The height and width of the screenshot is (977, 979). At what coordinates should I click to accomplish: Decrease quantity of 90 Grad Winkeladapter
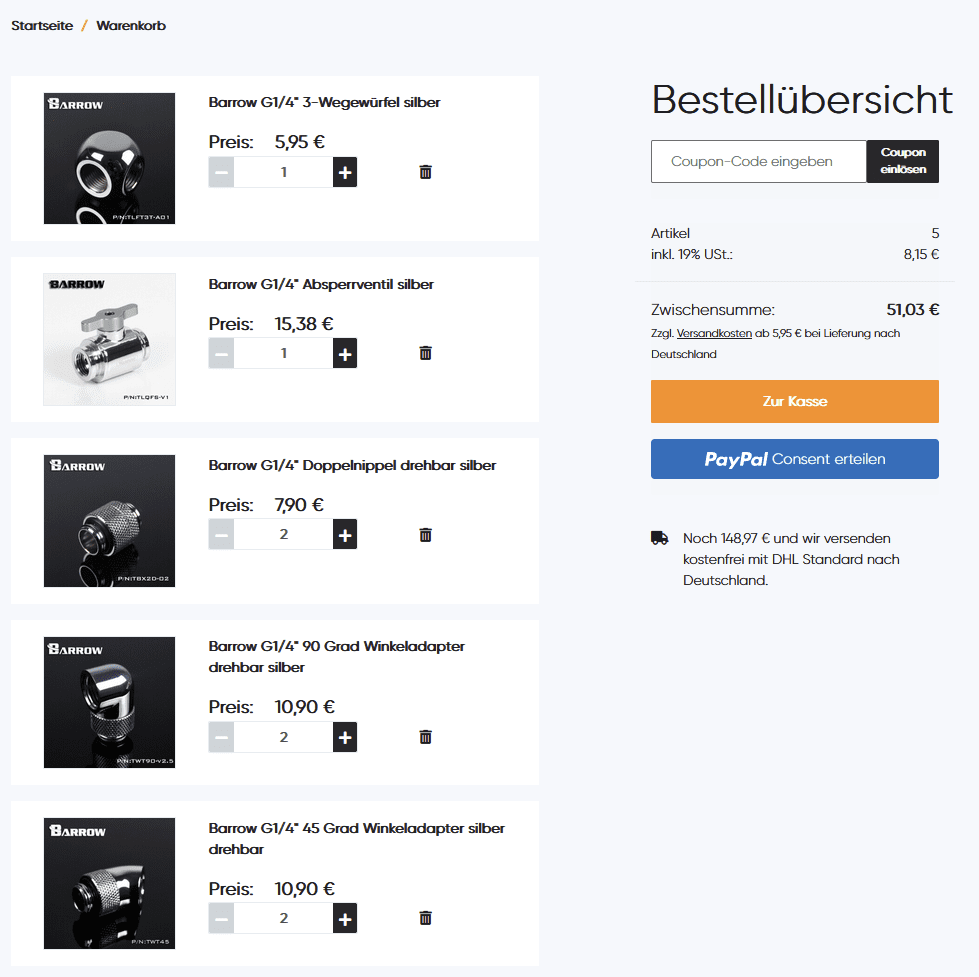(221, 737)
